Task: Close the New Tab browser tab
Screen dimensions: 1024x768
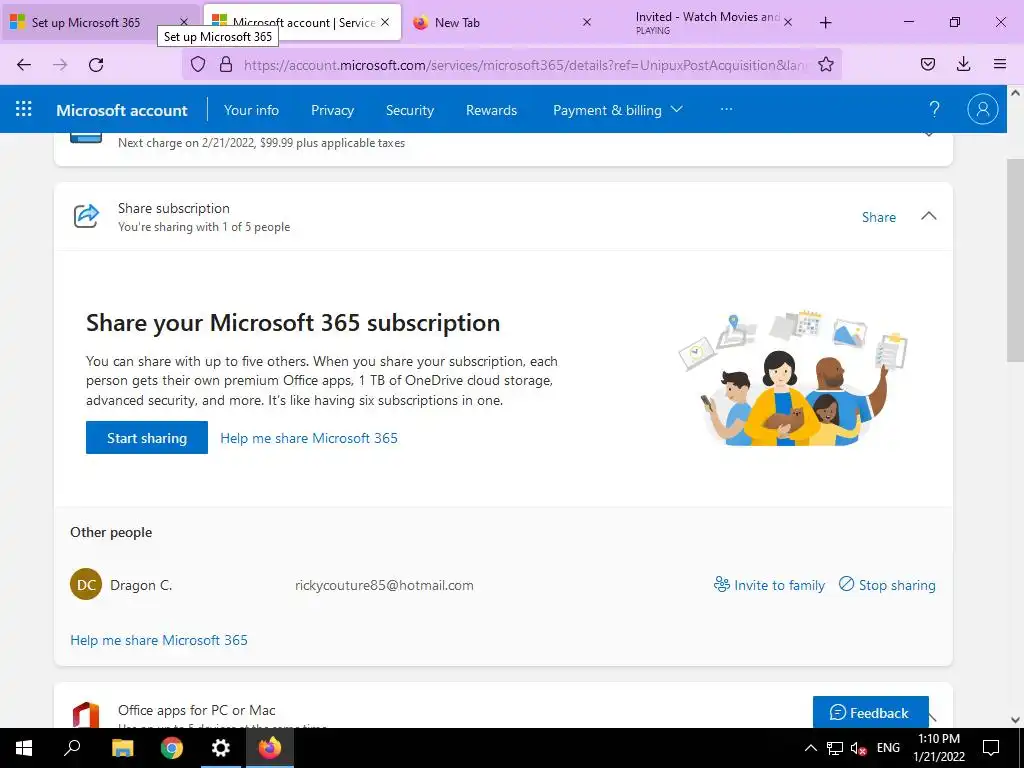Action: [586, 22]
